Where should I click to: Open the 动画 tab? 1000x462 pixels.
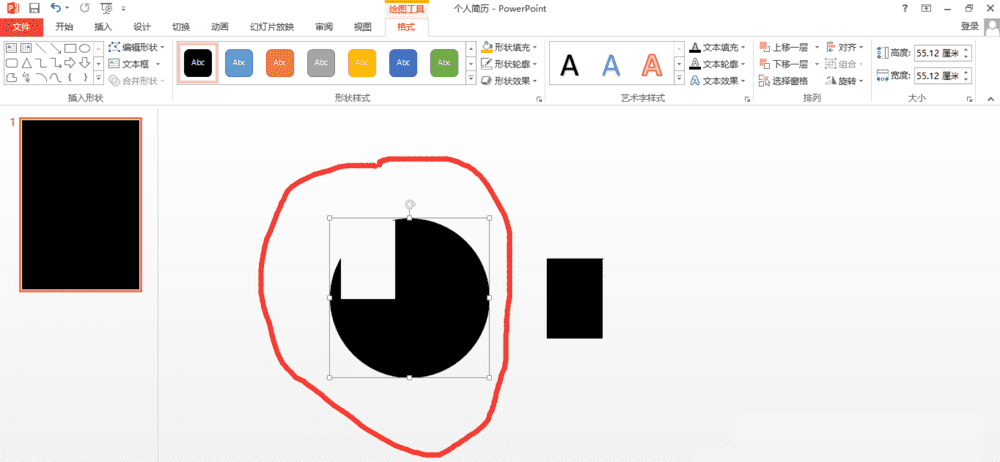pyautogui.click(x=220, y=27)
